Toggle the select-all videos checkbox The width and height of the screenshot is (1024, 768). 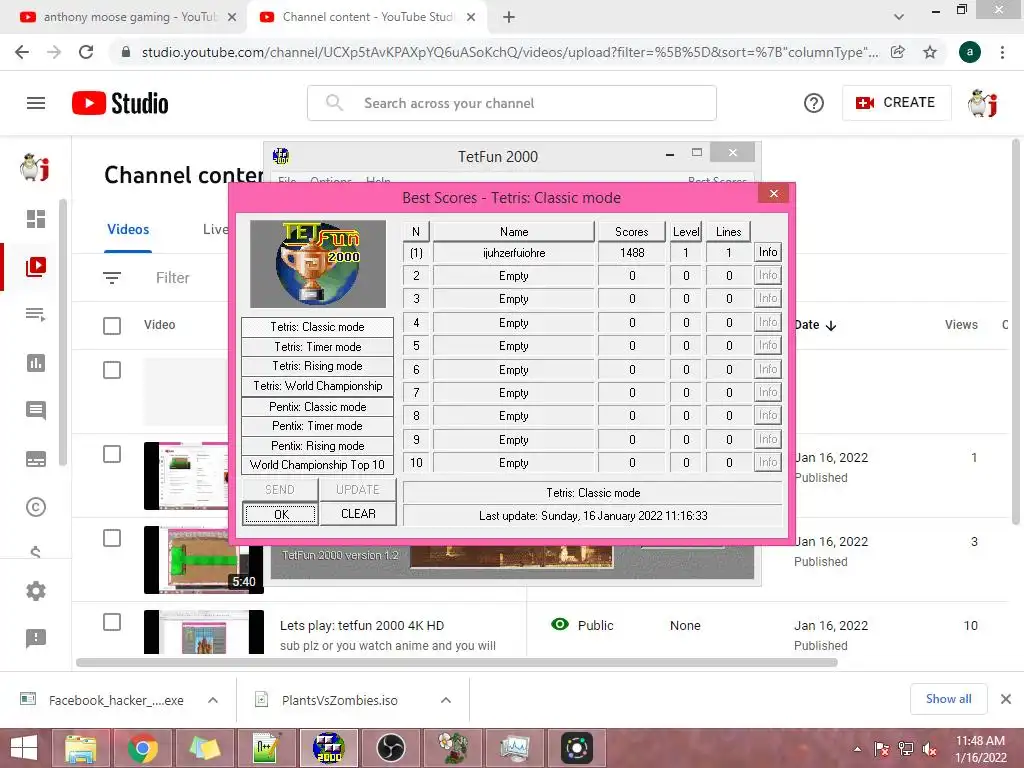pos(112,325)
